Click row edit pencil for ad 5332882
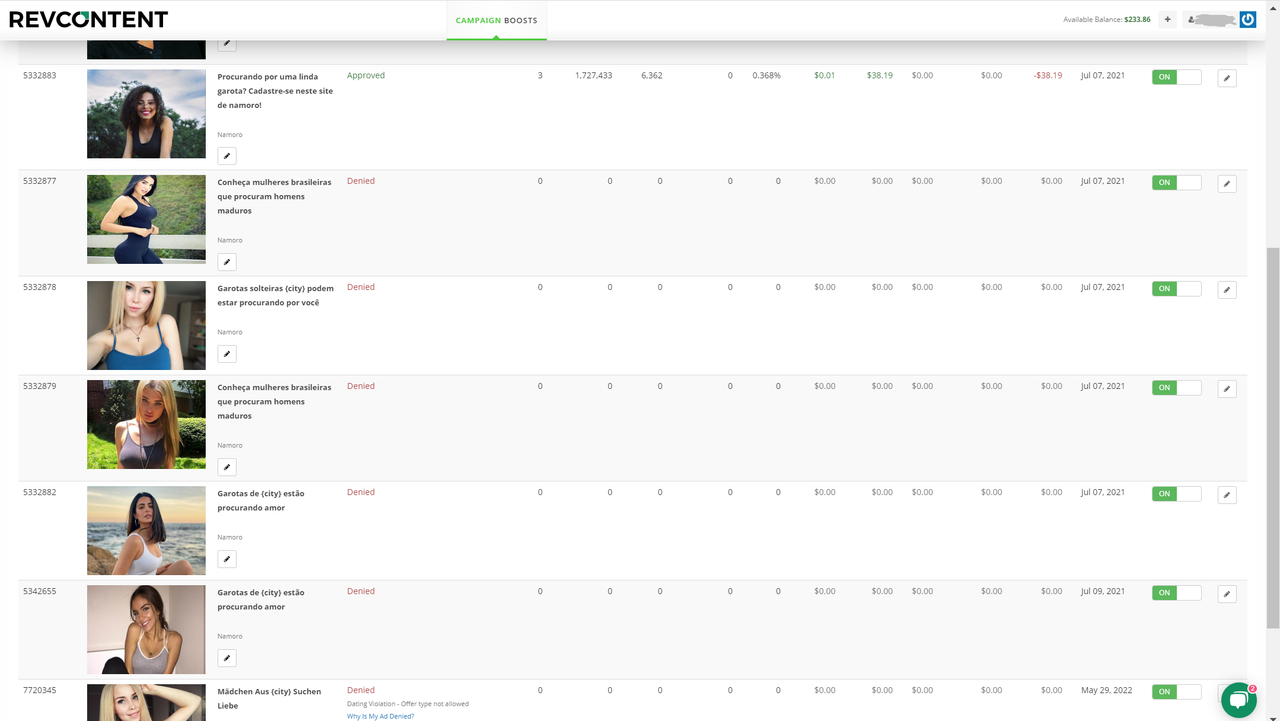This screenshot has height=721, width=1280. coord(1227,495)
